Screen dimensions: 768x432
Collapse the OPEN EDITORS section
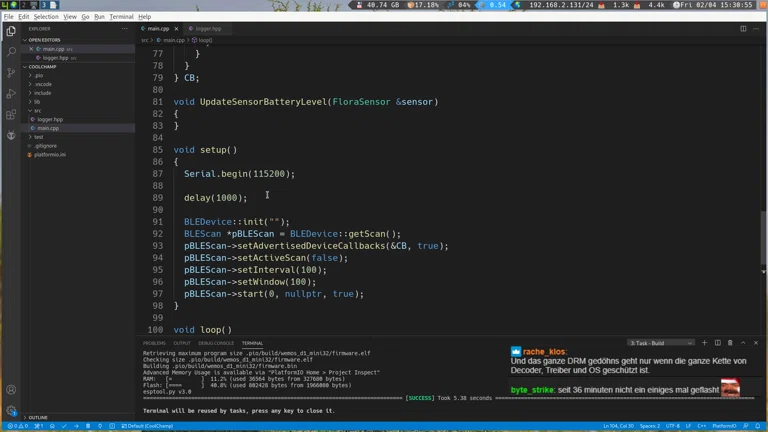pyautogui.click(x=44, y=40)
